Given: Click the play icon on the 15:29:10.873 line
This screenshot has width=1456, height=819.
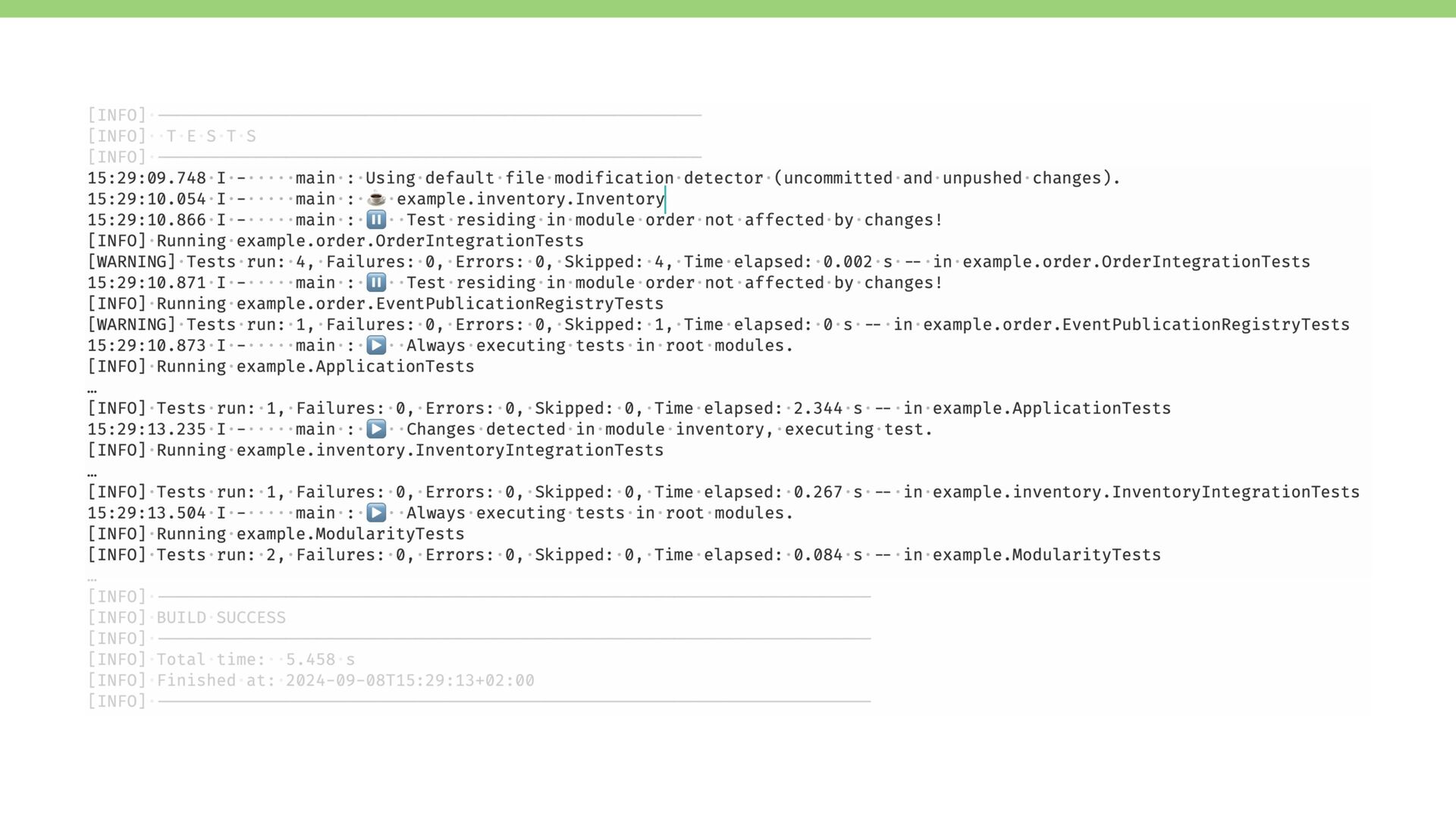Looking at the screenshot, I should pos(376,346).
